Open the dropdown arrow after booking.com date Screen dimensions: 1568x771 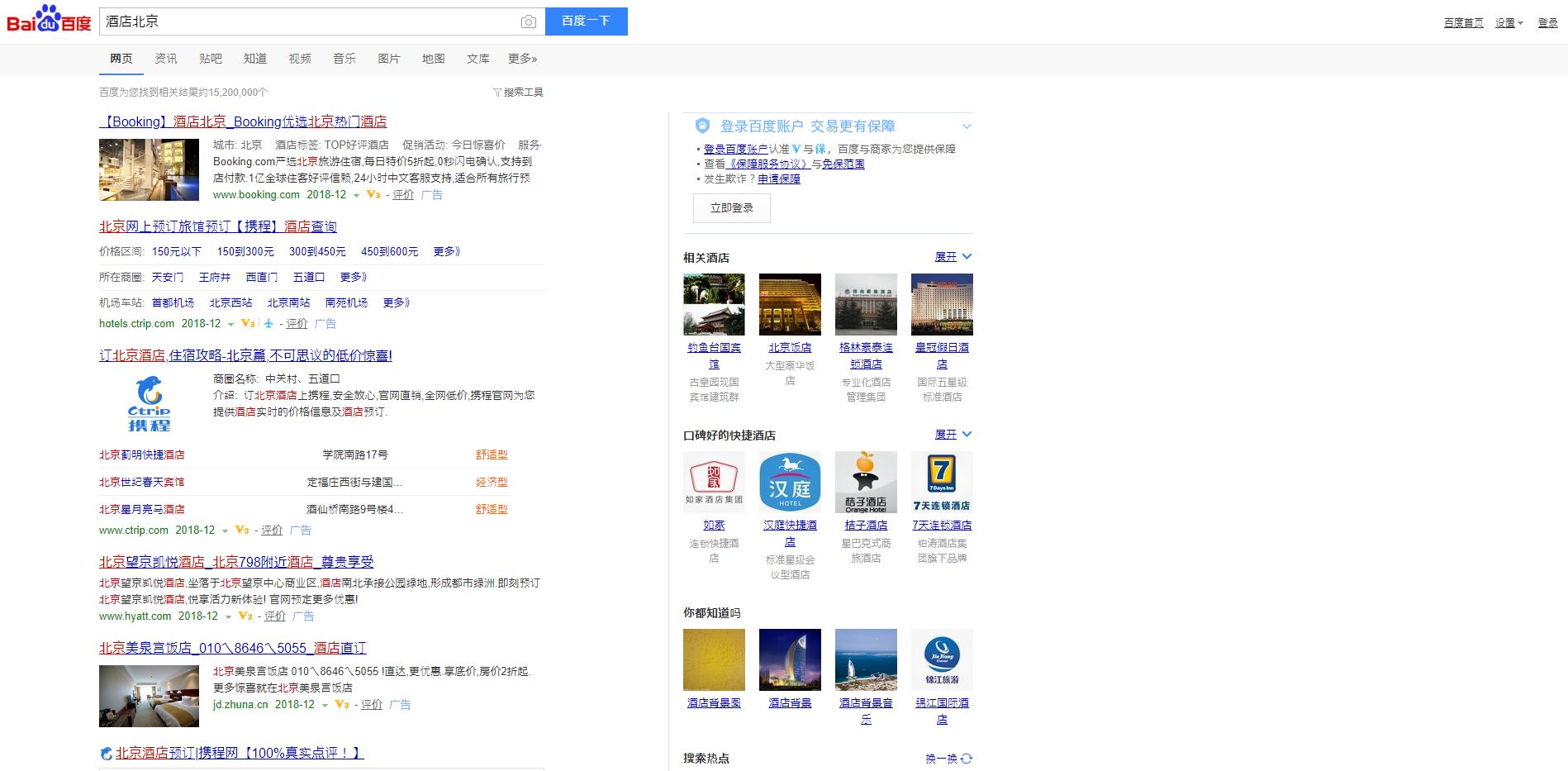(357, 196)
